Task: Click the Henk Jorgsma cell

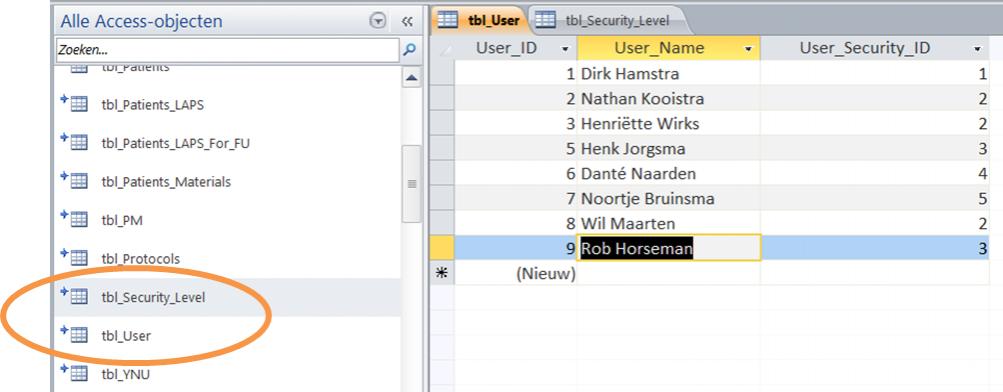Action: click(x=668, y=148)
